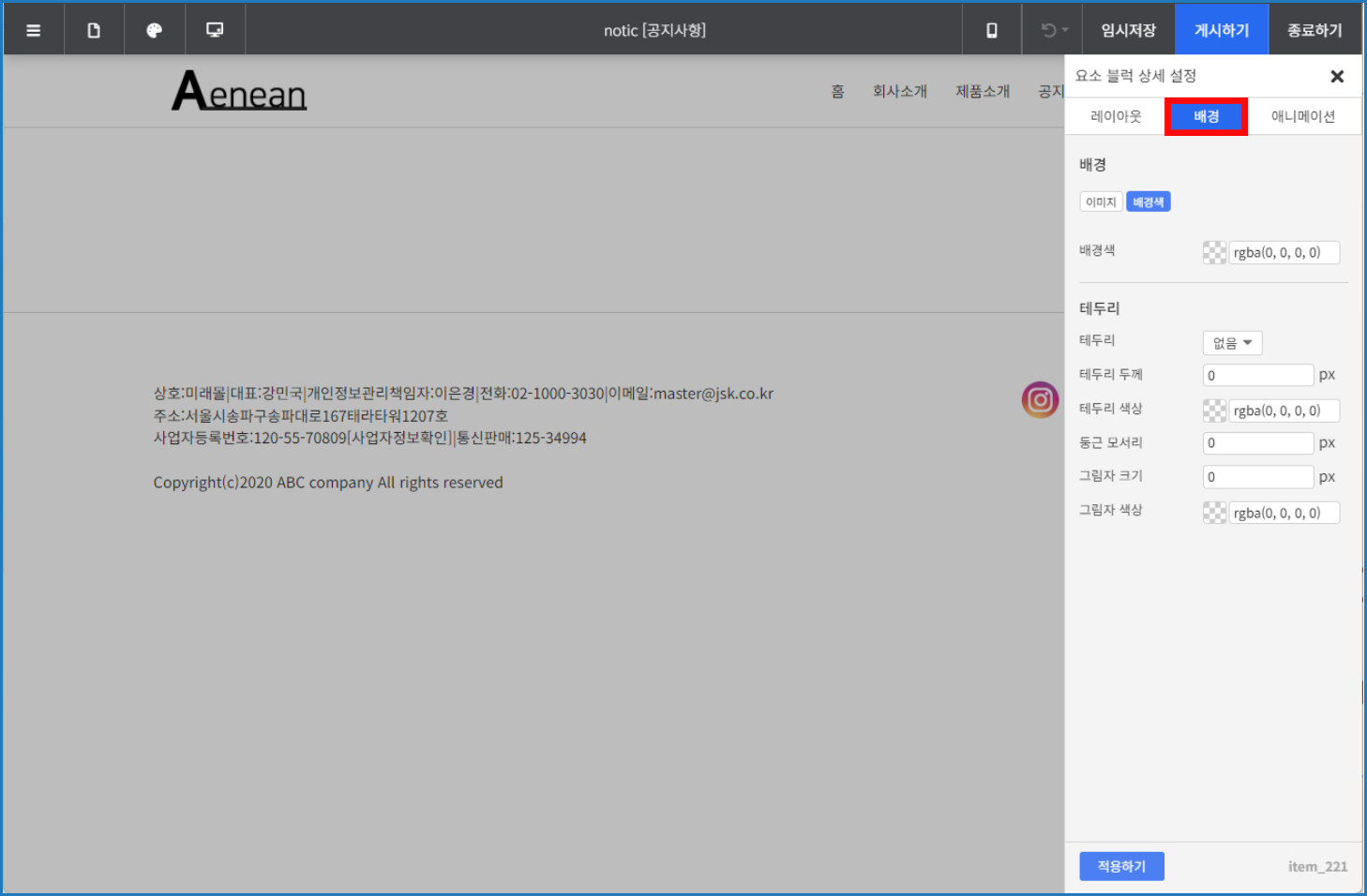Open the 배경색 color swatch
Screen dimensions: 1367x896
tap(1214, 252)
